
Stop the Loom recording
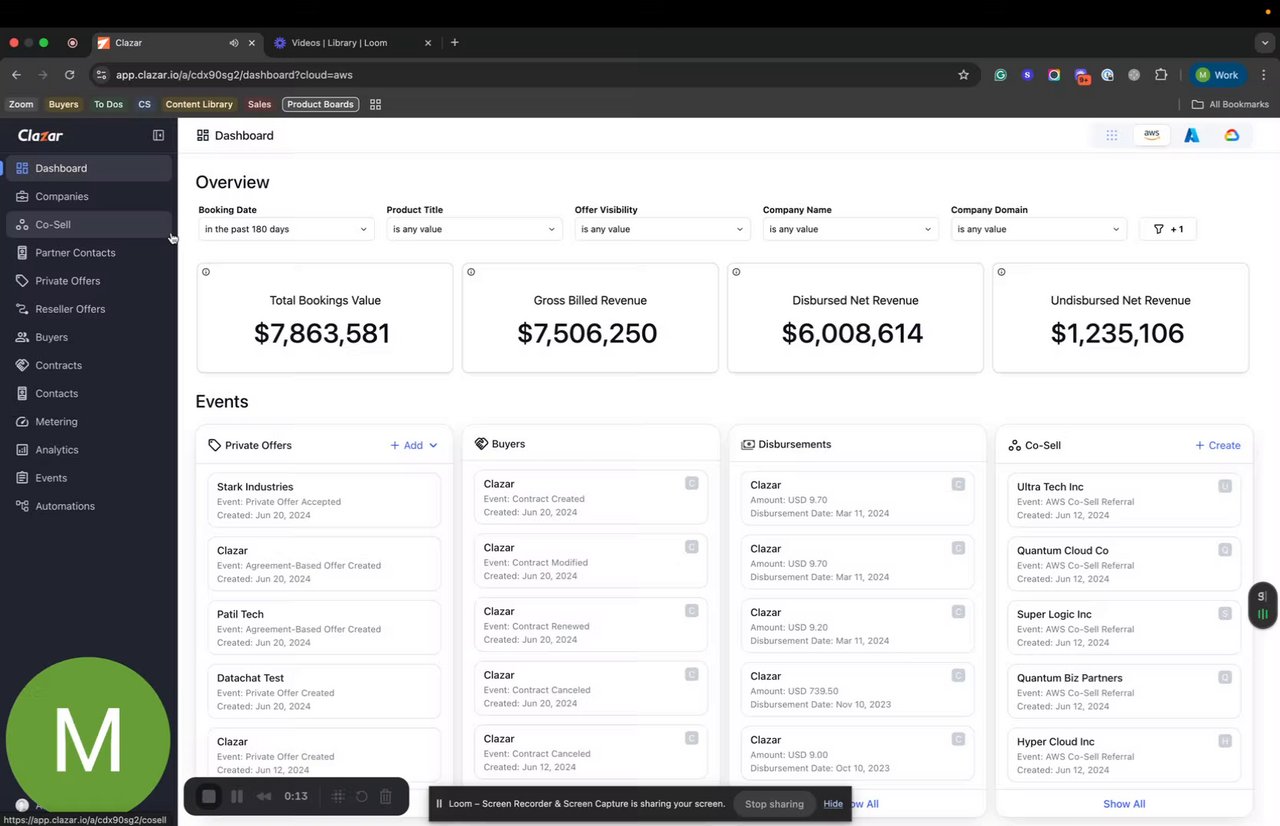tap(209, 797)
